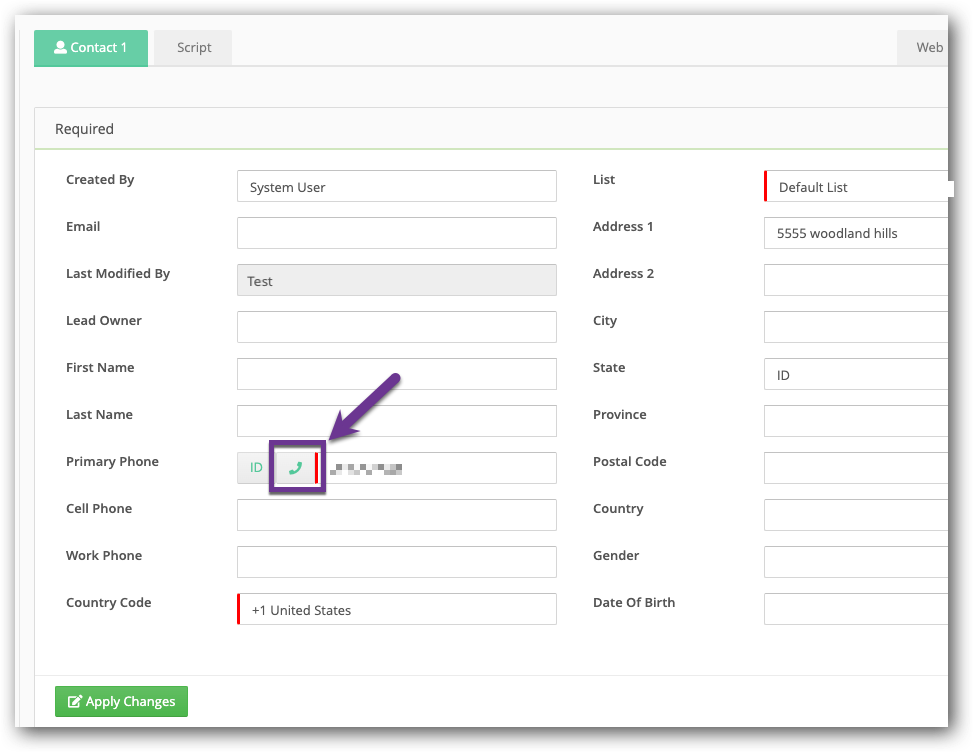Click the Gender field
This screenshot has height=752, width=973.
[856, 562]
